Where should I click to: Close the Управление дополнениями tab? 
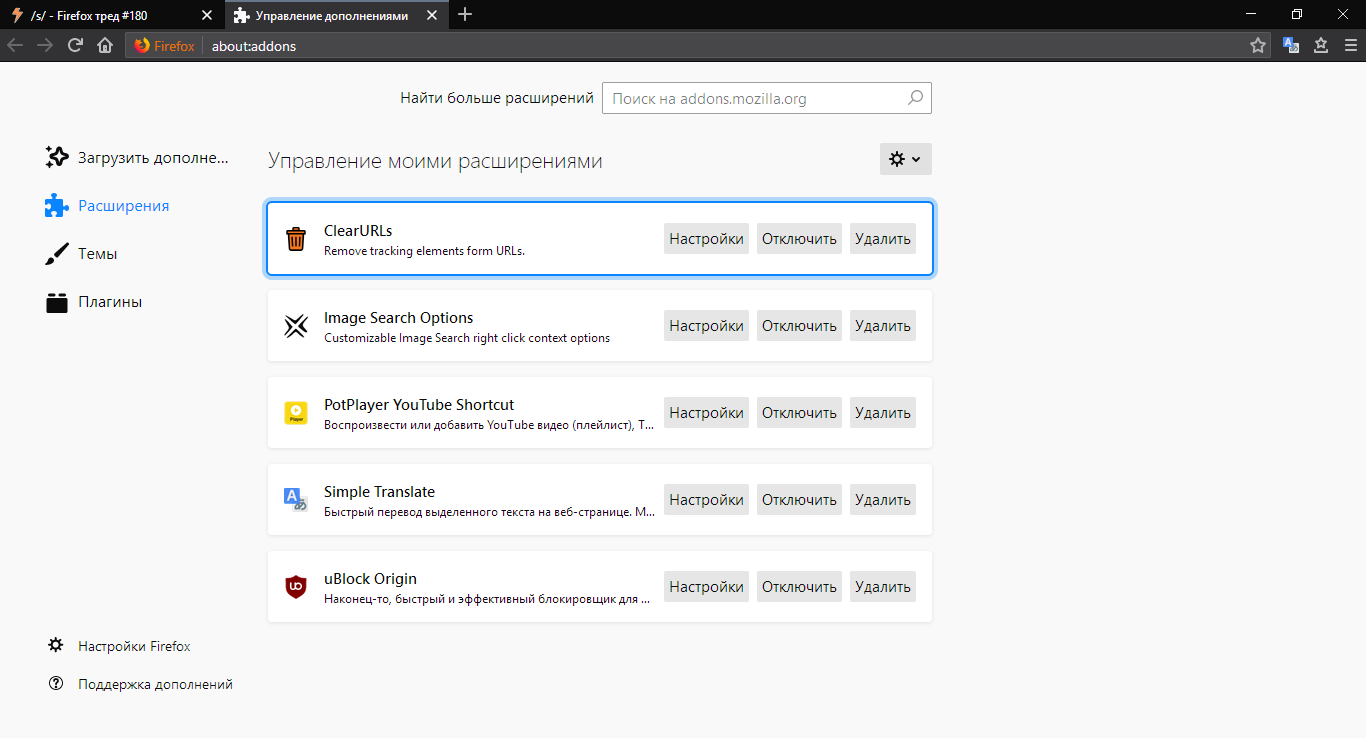(433, 15)
